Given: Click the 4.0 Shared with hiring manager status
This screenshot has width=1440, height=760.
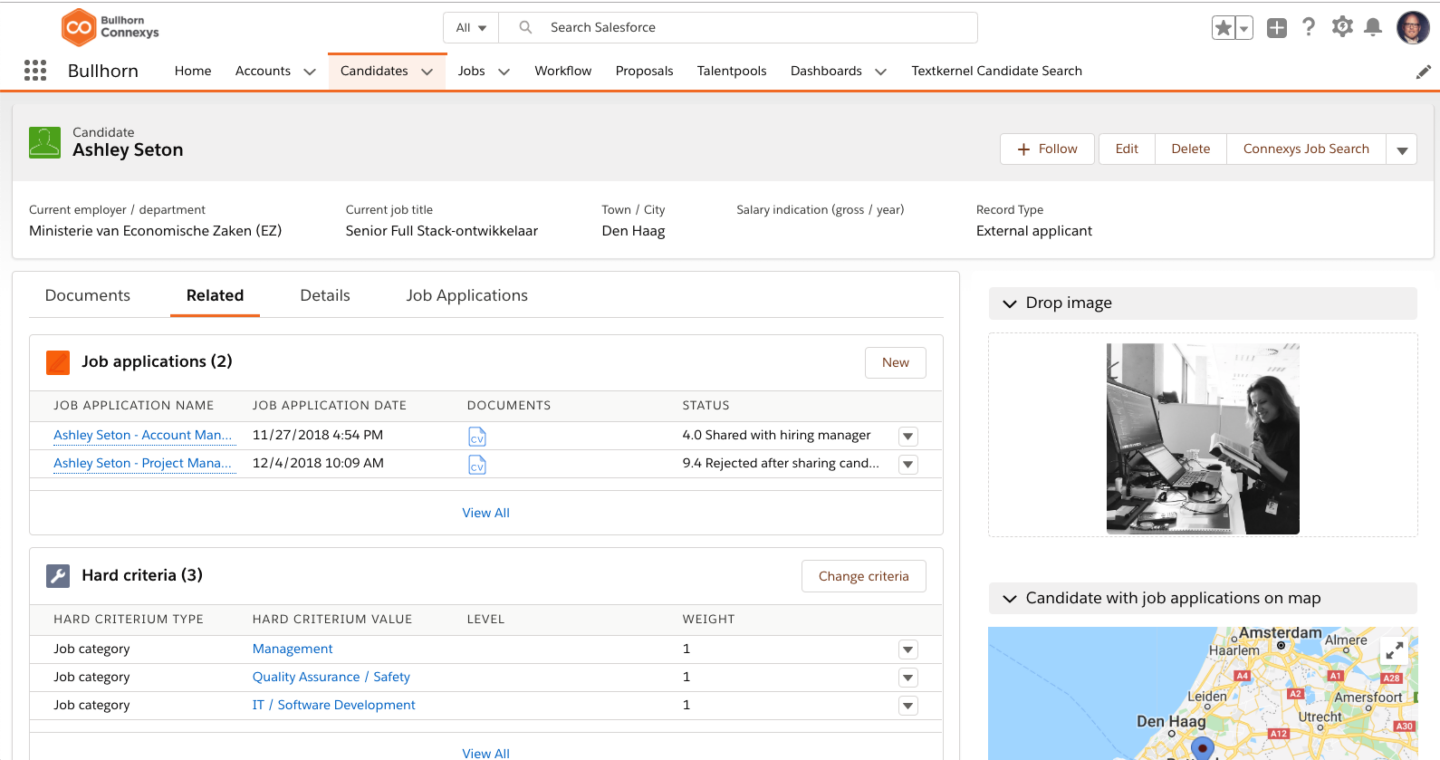Looking at the screenshot, I should [x=777, y=436].
